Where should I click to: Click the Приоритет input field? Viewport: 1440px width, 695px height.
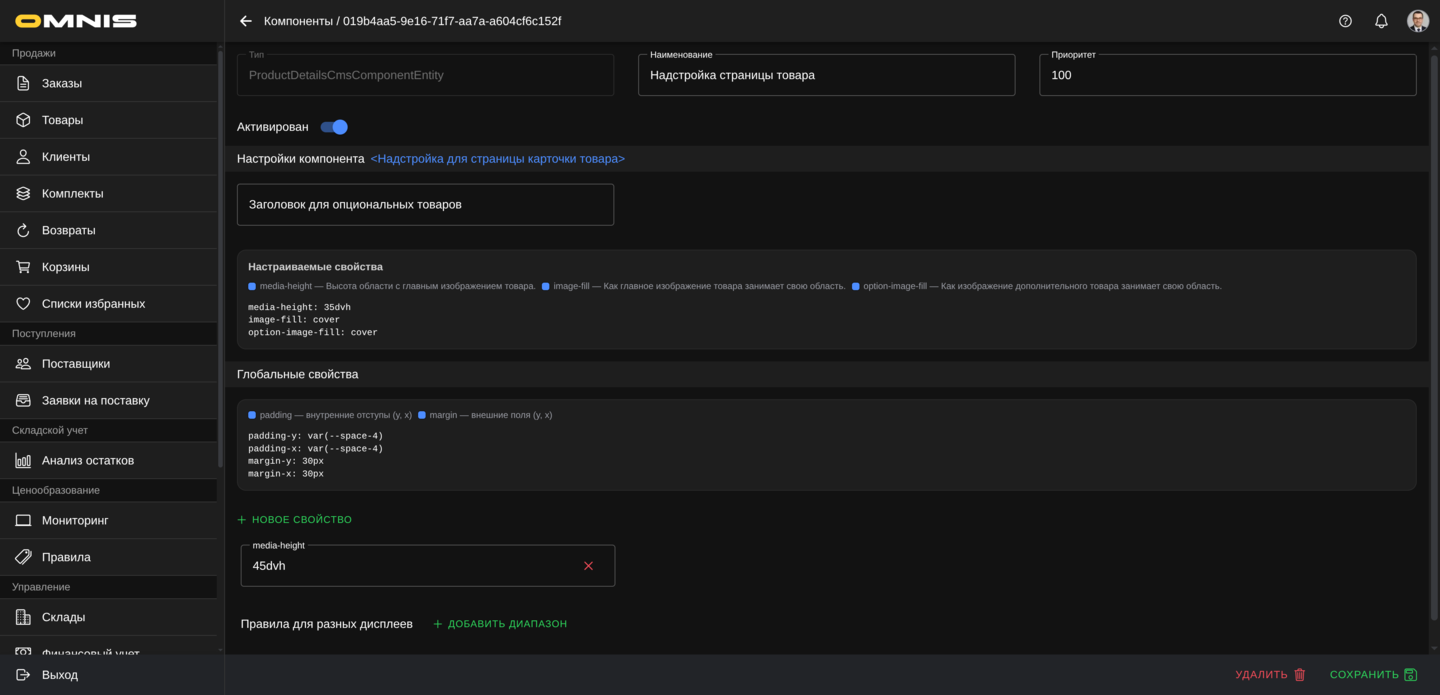tap(1227, 75)
